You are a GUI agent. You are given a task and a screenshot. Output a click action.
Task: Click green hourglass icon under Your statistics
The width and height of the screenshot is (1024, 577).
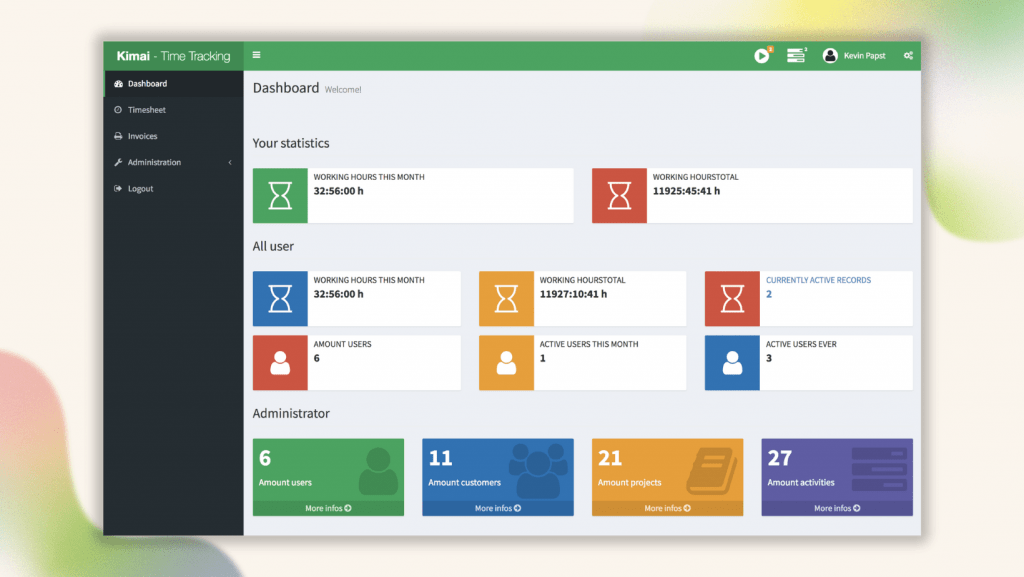pyautogui.click(x=280, y=196)
